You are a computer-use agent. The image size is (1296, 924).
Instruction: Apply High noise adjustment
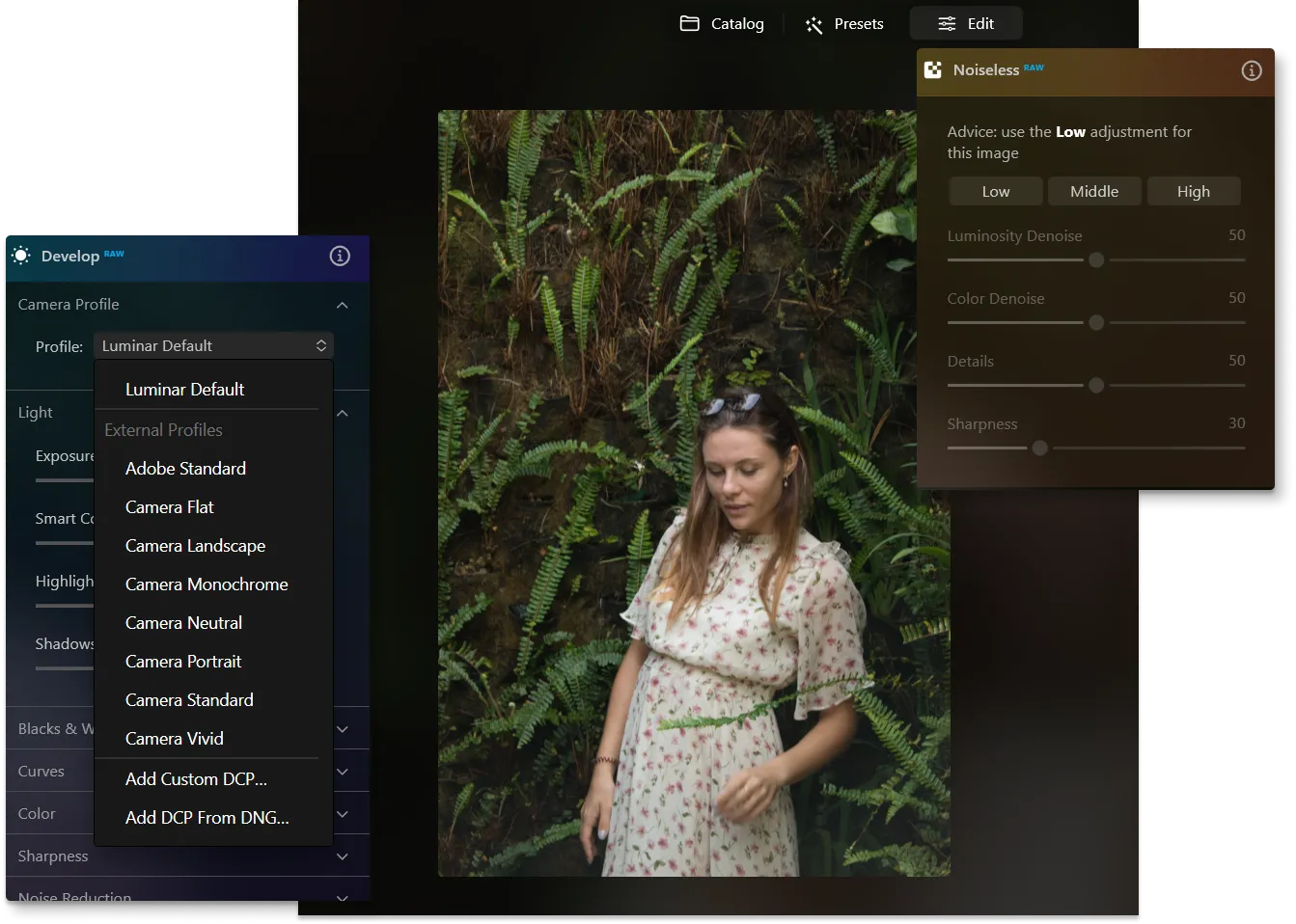point(1194,191)
